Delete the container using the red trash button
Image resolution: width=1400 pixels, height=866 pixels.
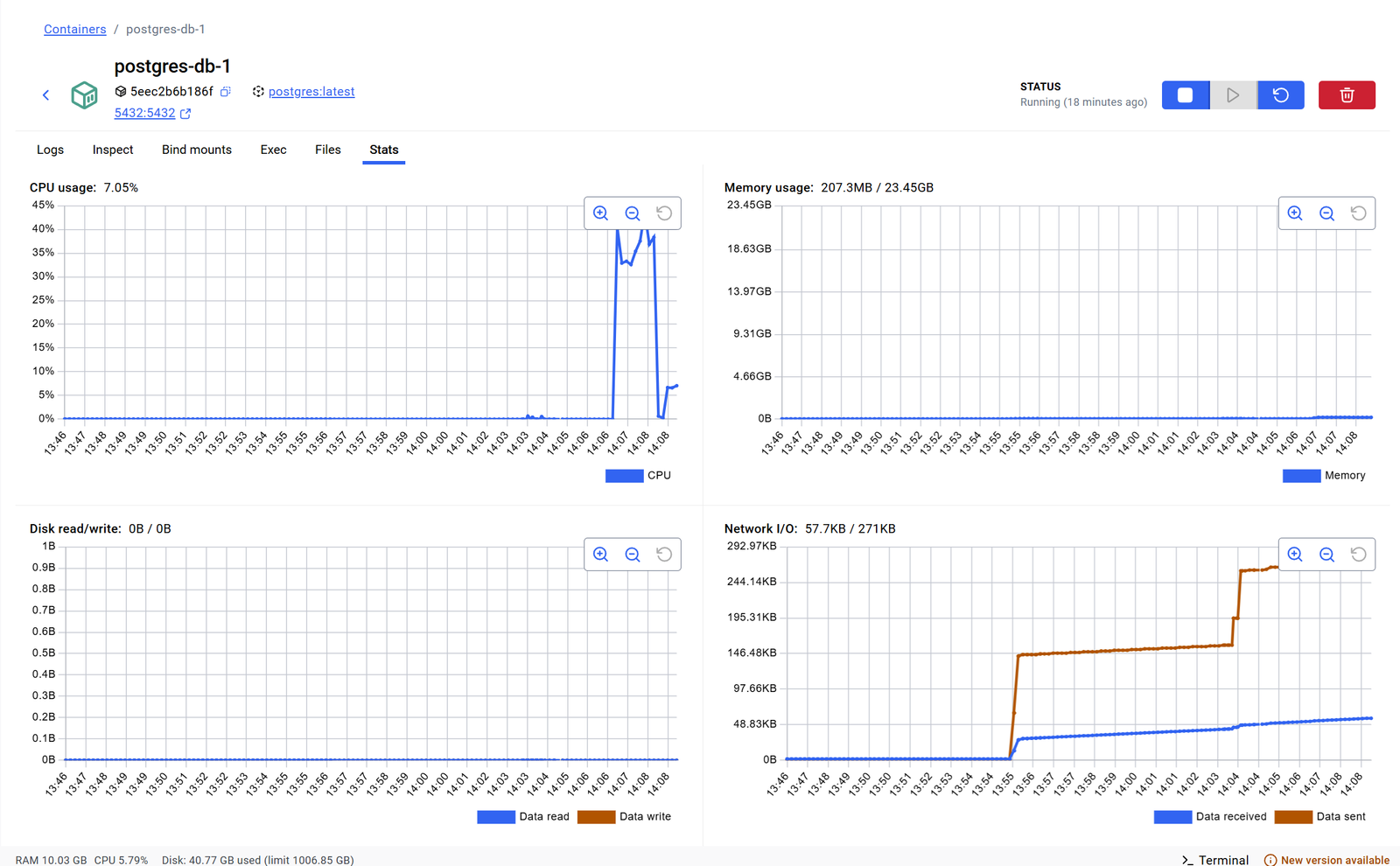pyautogui.click(x=1346, y=95)
